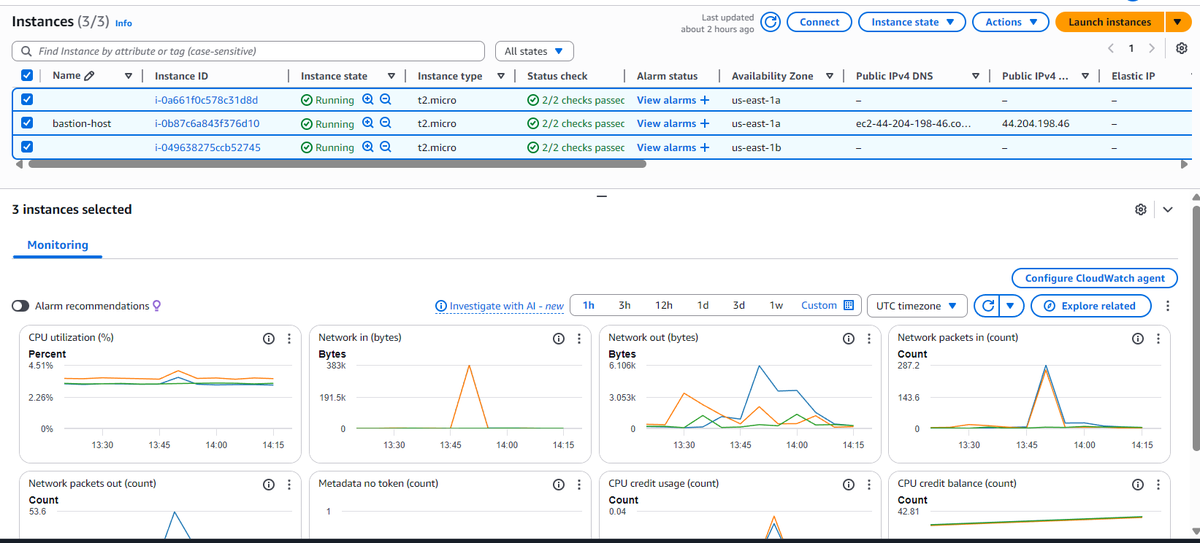Toggle select-all instances checkbox

click(27, 76)
